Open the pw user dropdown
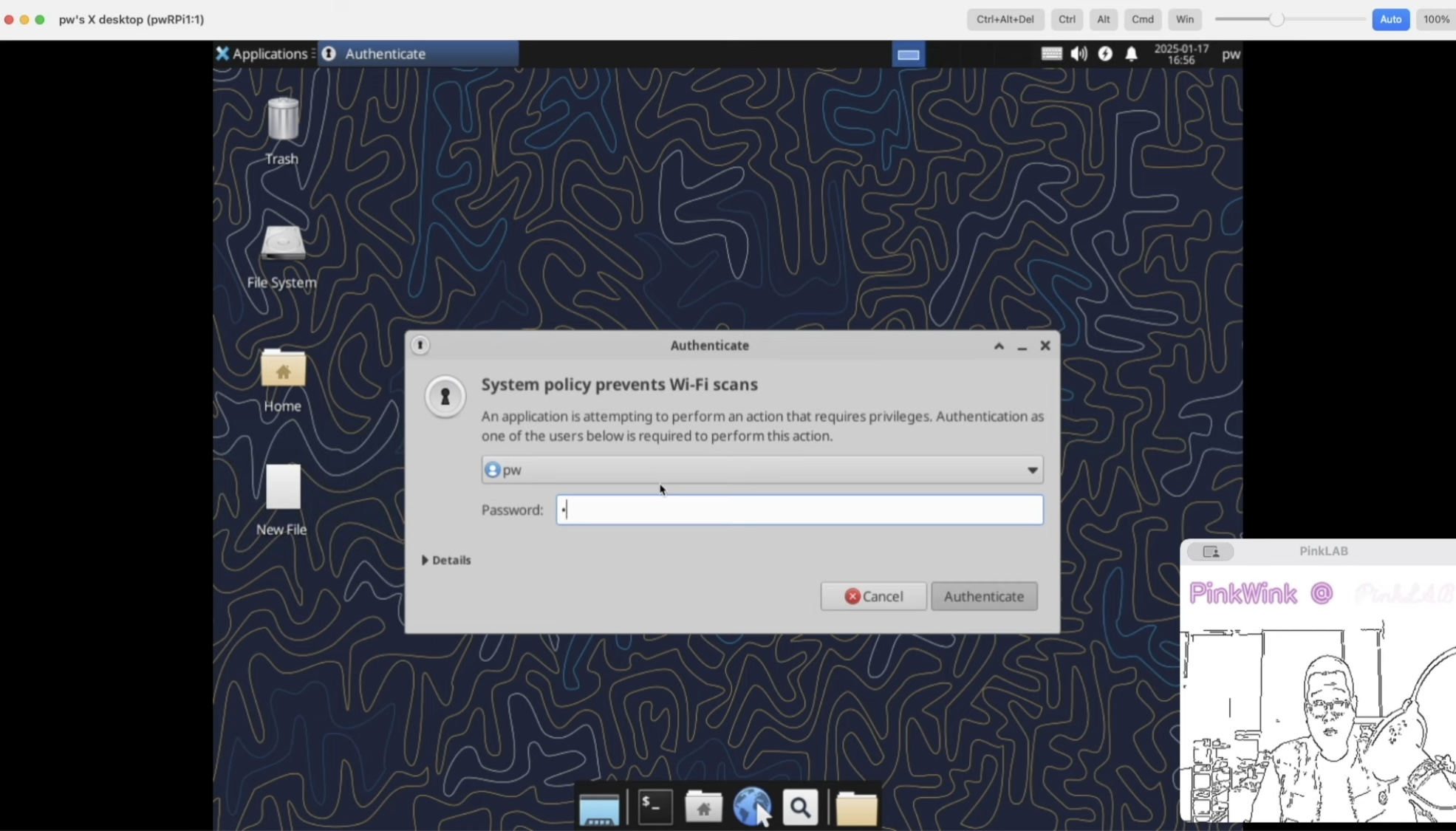The width and height of the screenshot is (1456, 831). 762,470
